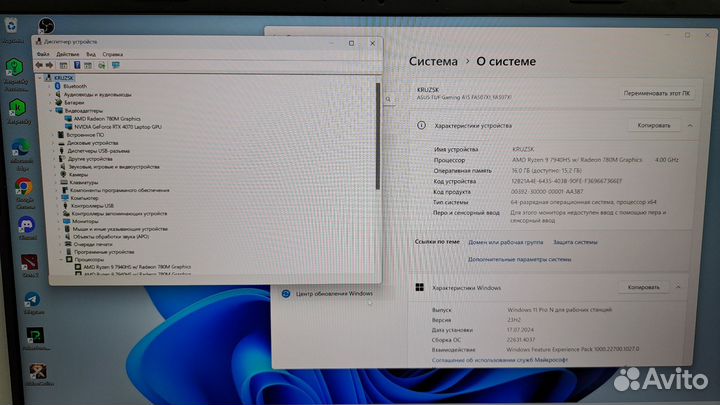Screen dimensions: 720x405
Task: Open the Файл menu
Action: 43,54
